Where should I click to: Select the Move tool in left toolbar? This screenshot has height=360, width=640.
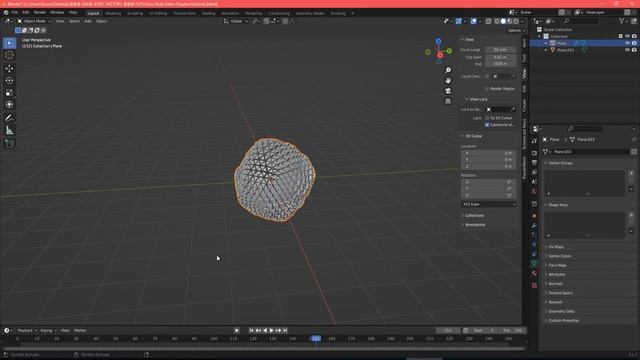point(9,68)
